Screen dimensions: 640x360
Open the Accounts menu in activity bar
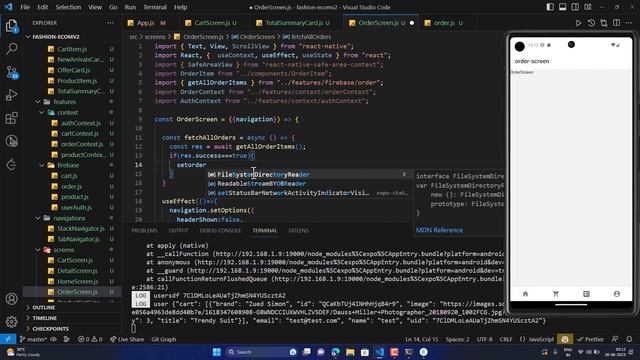(11, 299)
